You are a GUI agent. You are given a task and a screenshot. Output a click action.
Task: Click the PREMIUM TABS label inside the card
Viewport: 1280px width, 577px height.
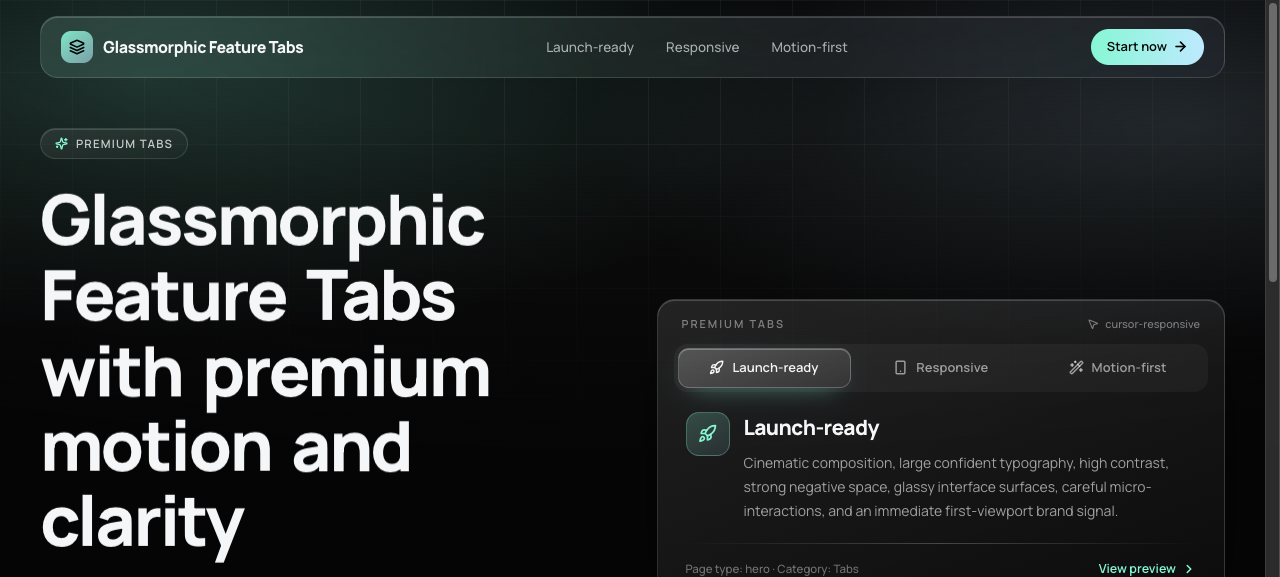pyautogui.click(x=733, y=325)
